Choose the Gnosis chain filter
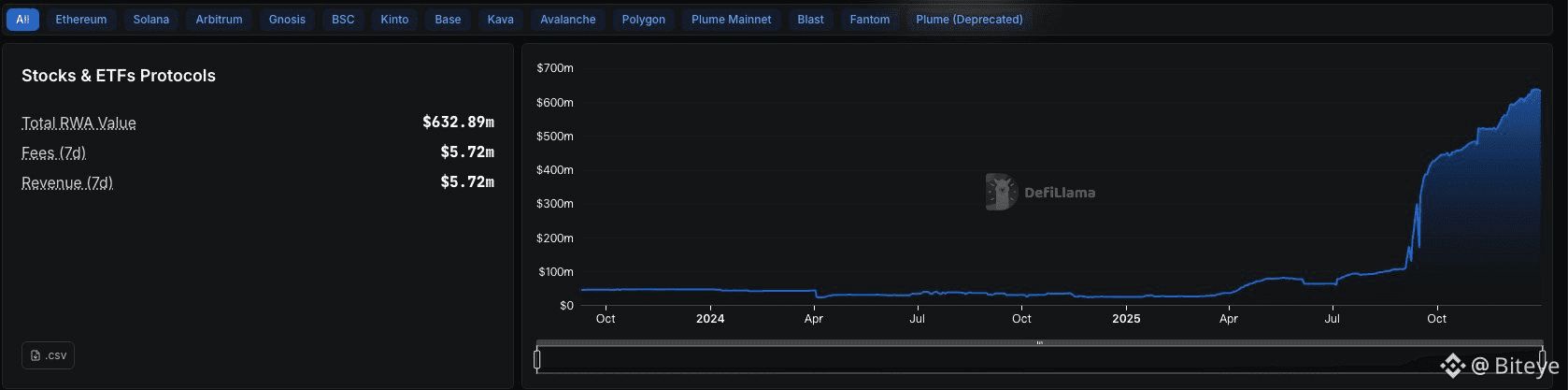This screenshot has width=1568, height=390. (287, 19)
